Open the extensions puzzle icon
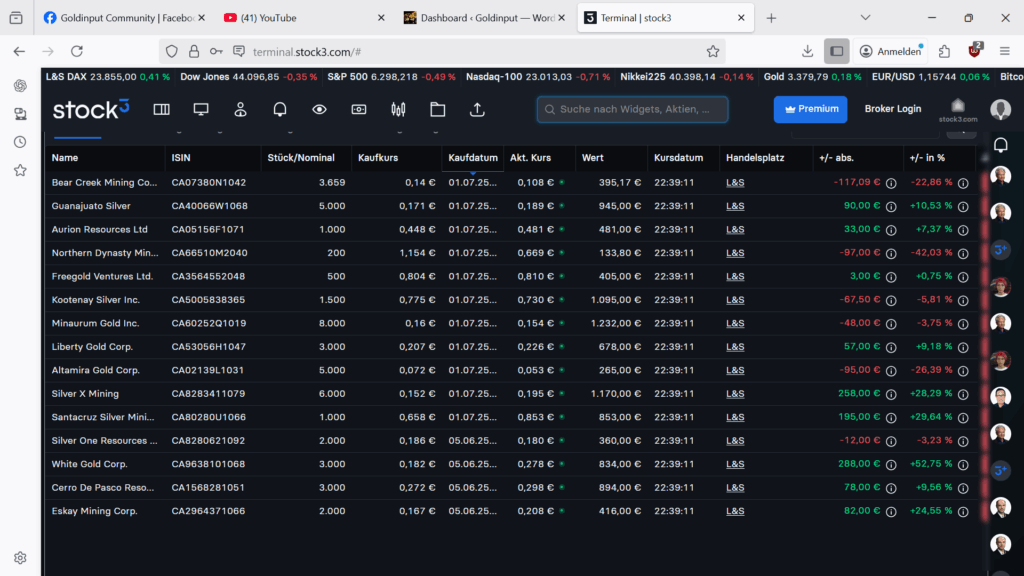The height and width of the screenshot is (576, 1024). 944,52
